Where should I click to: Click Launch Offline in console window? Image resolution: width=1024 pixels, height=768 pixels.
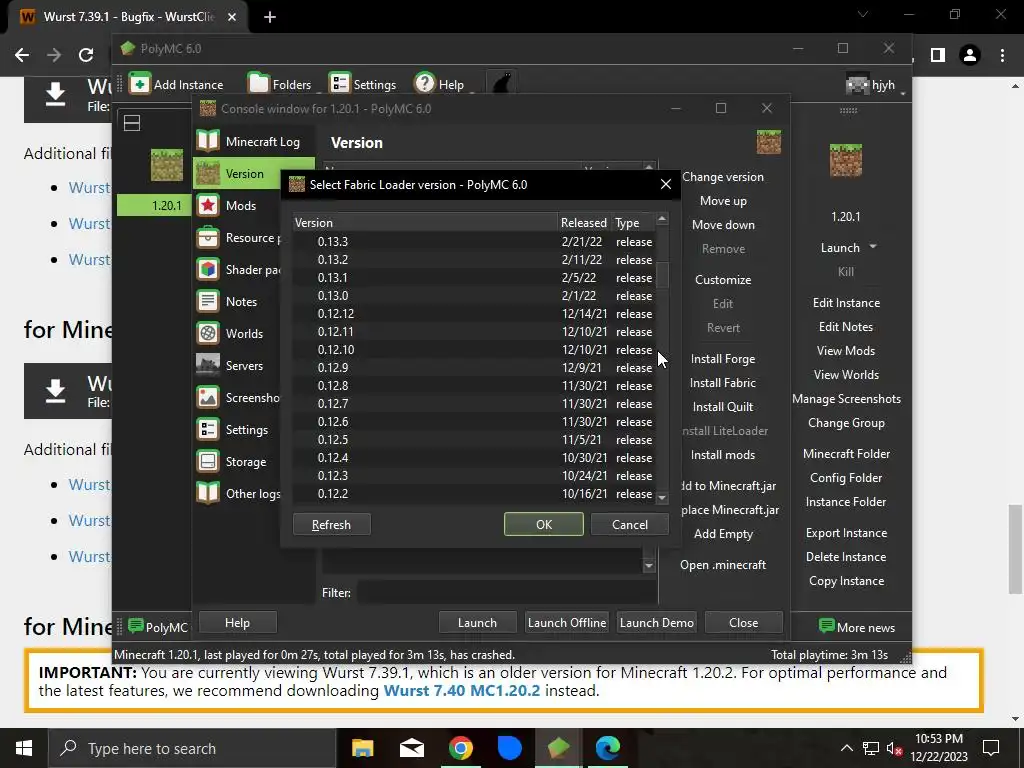click(x=567, y=623)
